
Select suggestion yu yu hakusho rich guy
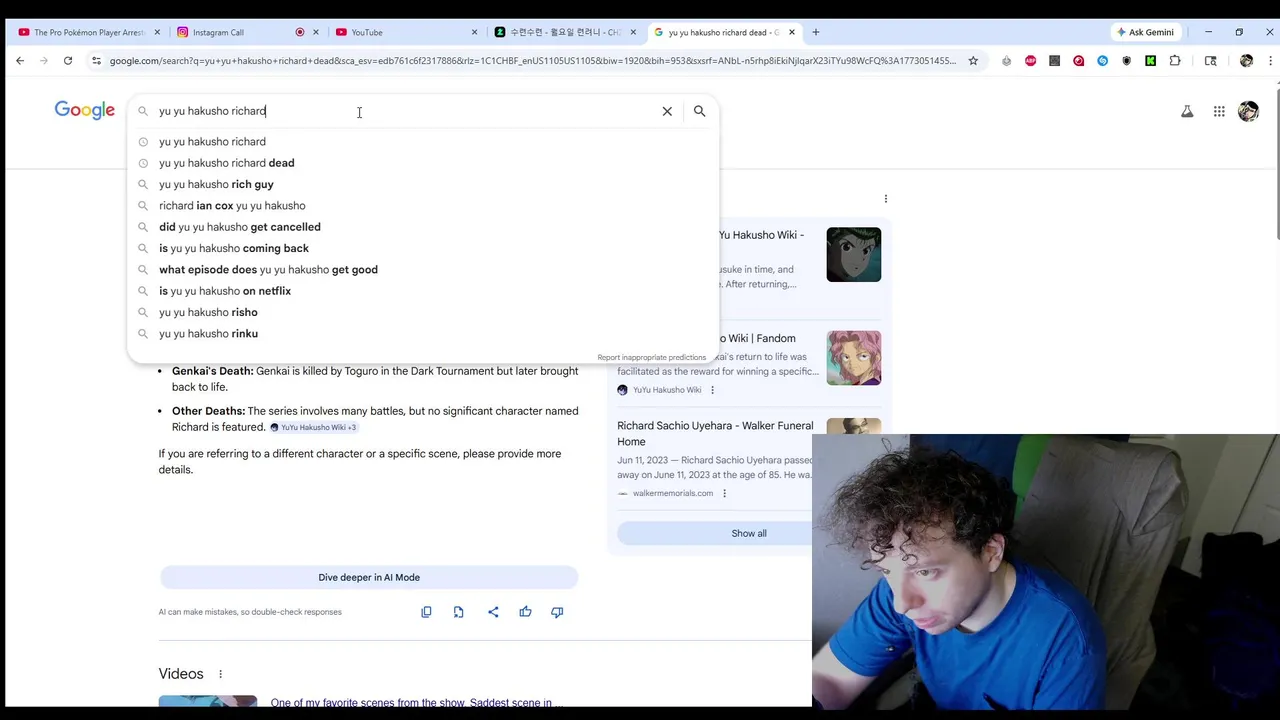423,184
